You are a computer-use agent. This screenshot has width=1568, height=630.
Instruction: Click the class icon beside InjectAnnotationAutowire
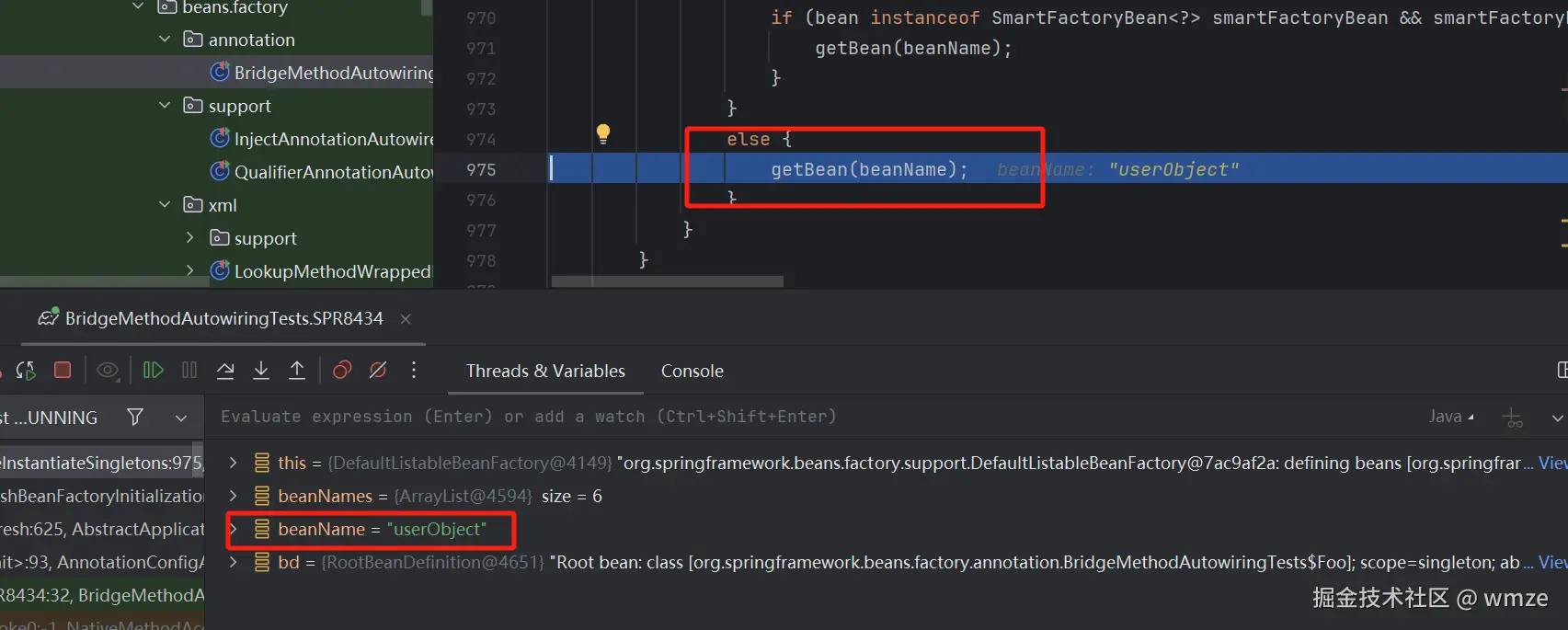[x=220, y=138]
